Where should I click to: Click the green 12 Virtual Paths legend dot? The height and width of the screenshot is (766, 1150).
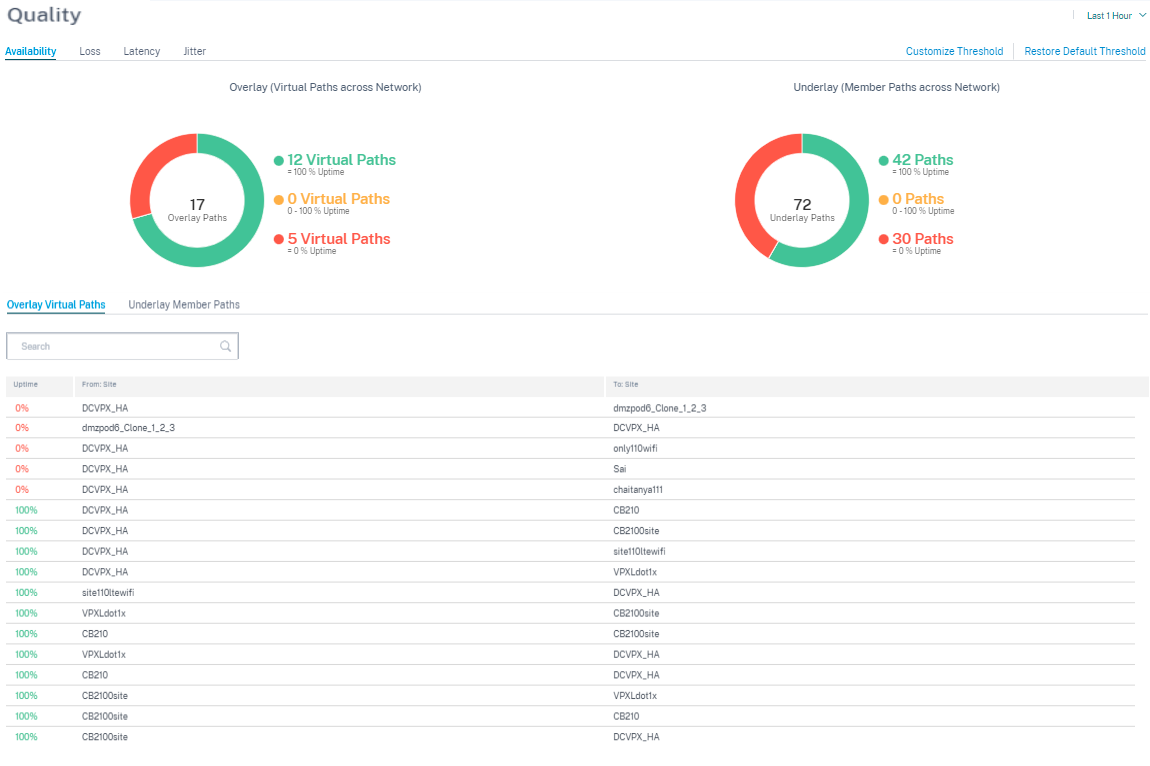click(x=279, y=161)
